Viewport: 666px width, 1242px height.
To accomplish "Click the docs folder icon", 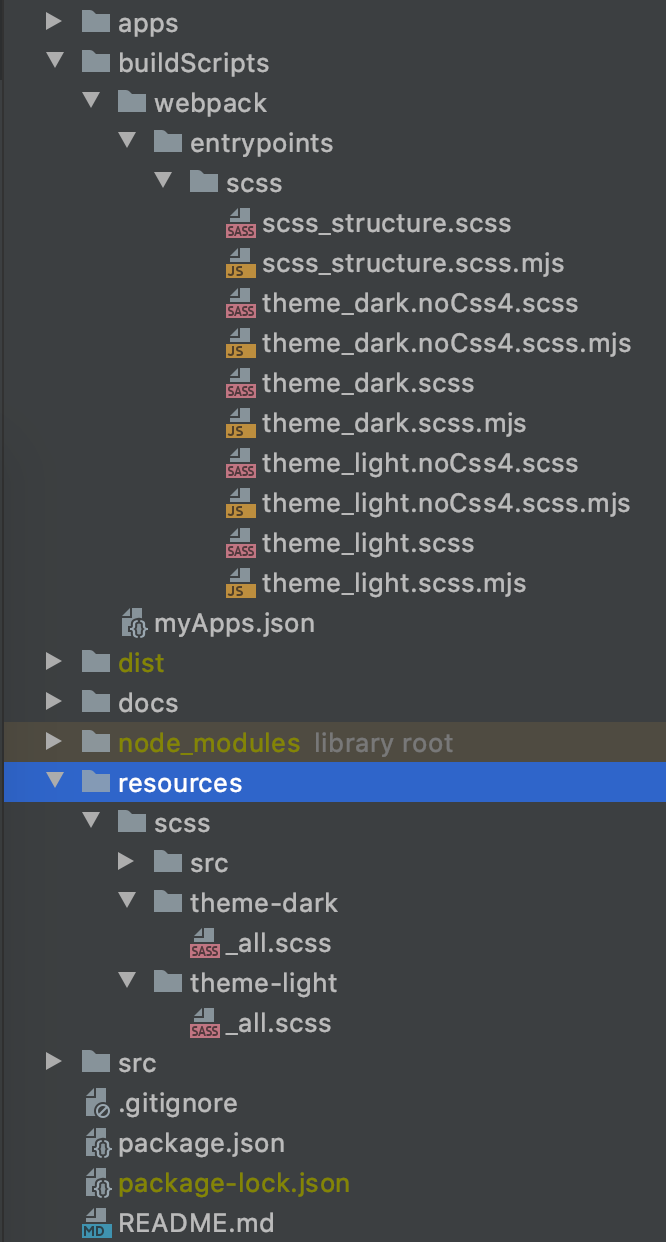I will 95,702.
